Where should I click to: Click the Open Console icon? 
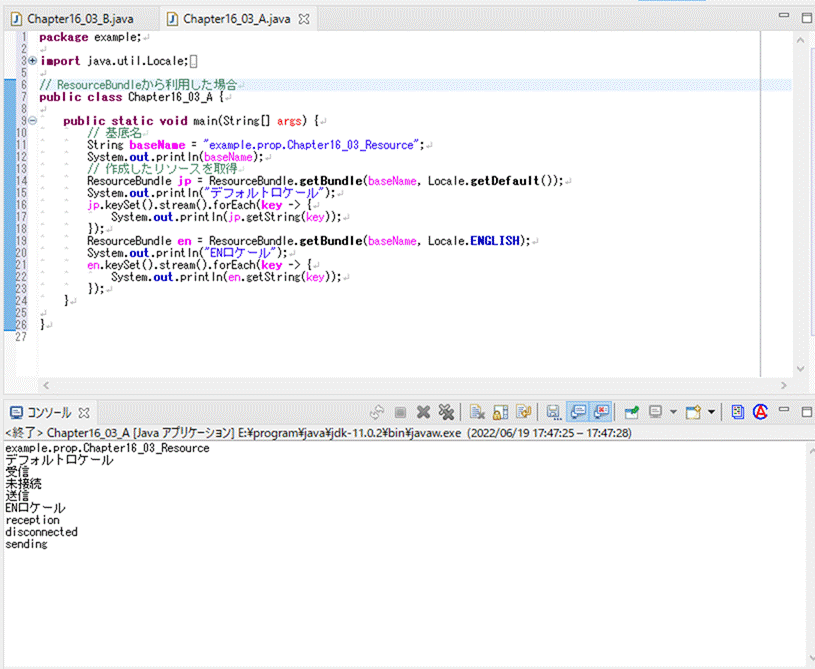[x=694, y=412]
